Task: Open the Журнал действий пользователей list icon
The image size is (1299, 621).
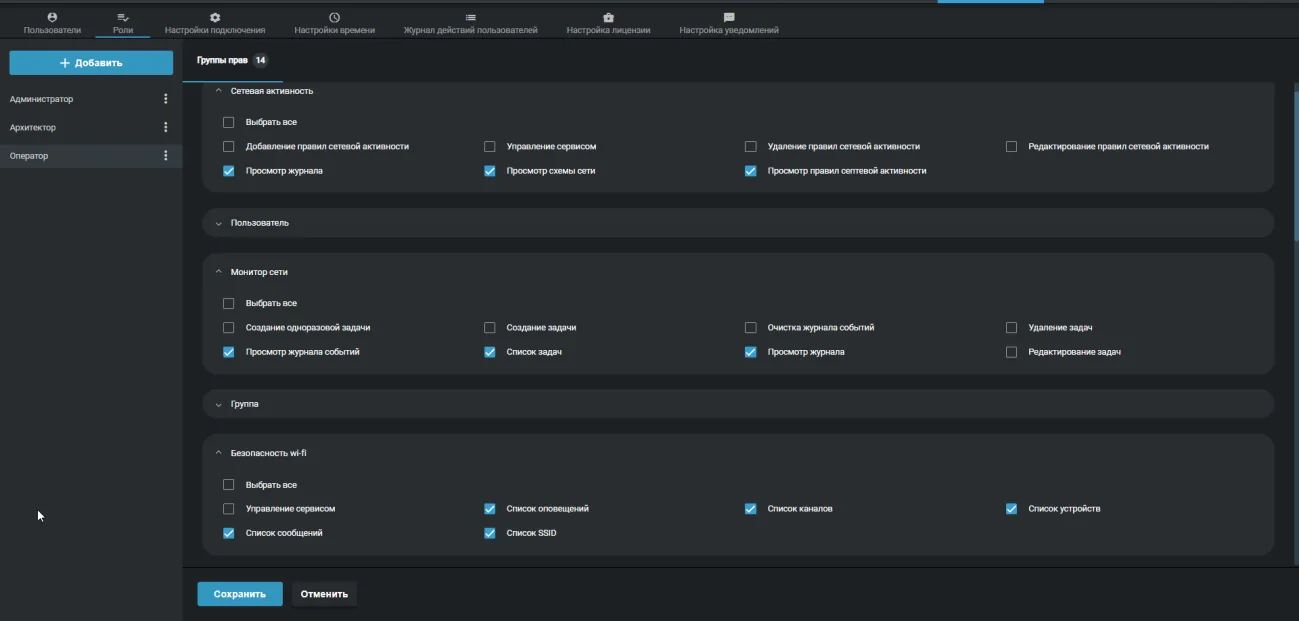Action: pyautogui.click(x=470, y=18)
